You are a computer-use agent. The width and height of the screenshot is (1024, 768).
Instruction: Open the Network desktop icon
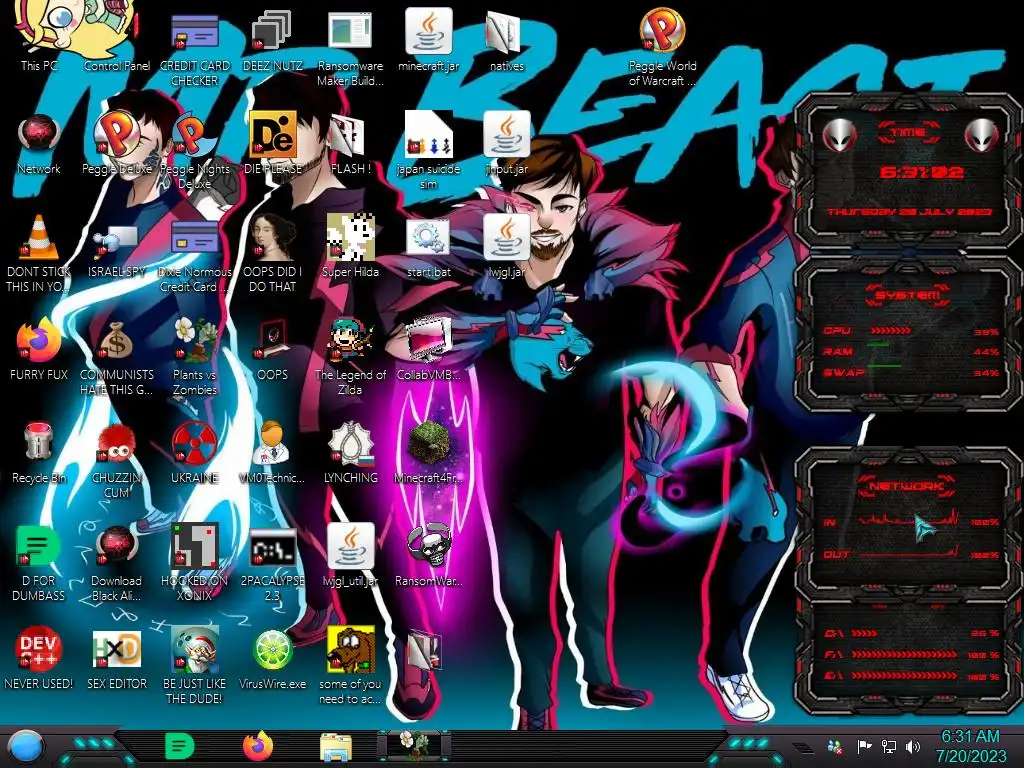[39, 144]
